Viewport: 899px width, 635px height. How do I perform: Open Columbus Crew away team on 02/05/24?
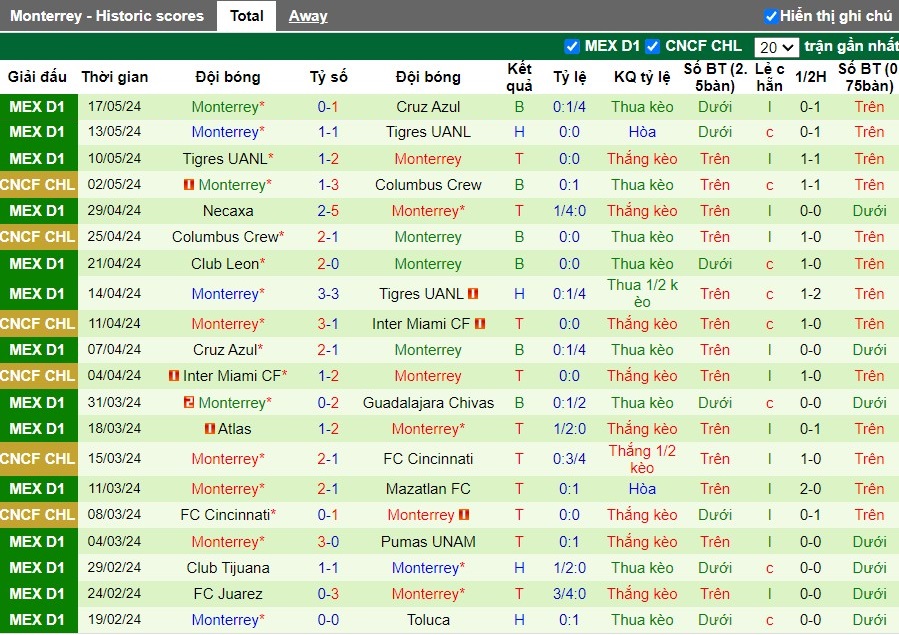pos(428,185)
